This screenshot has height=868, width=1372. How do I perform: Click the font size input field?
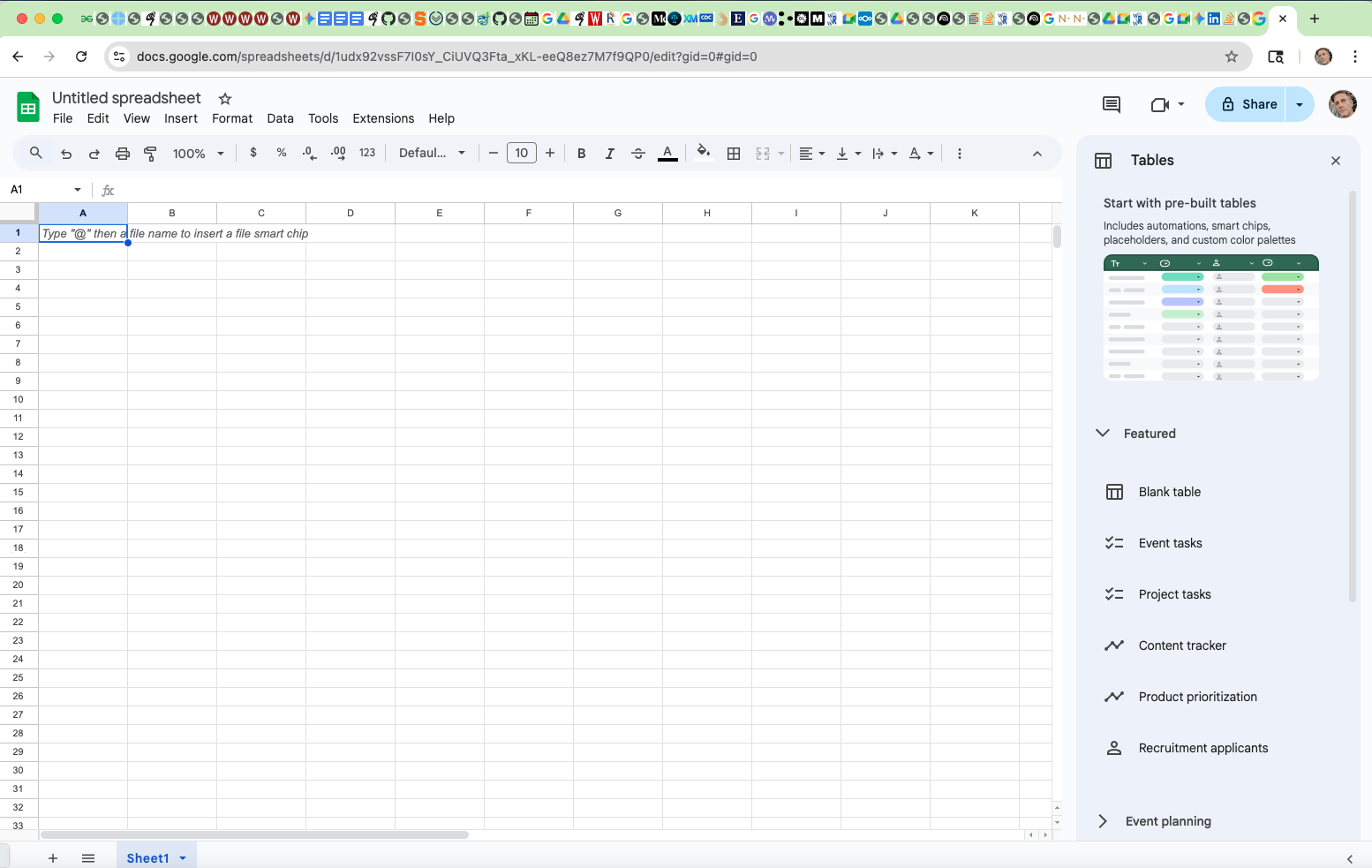pyautogui.click(x=521, y=154)
